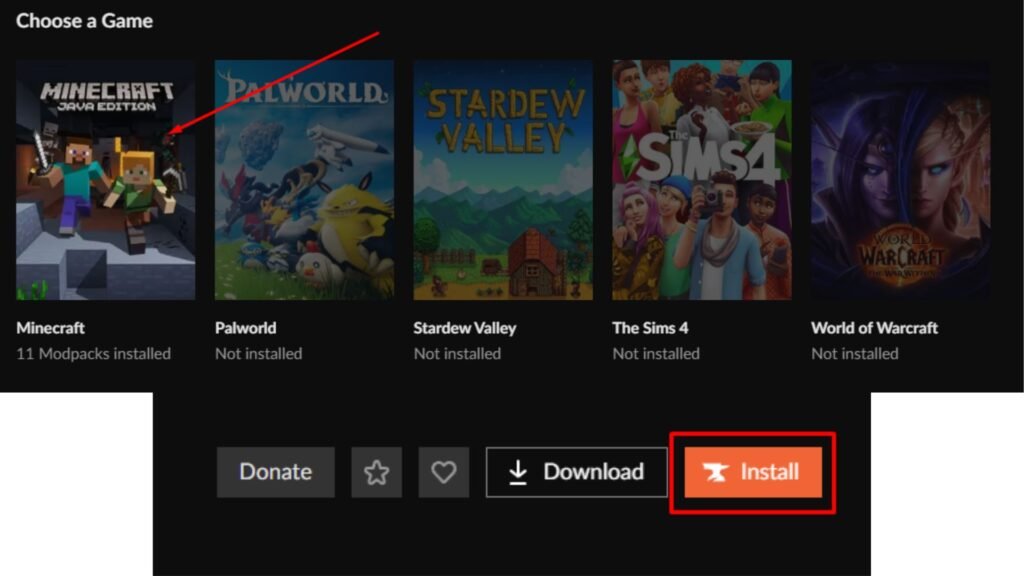Click the Stardew Valley title text
This screenshot has height=576, width=1024.
pos(465,328)
